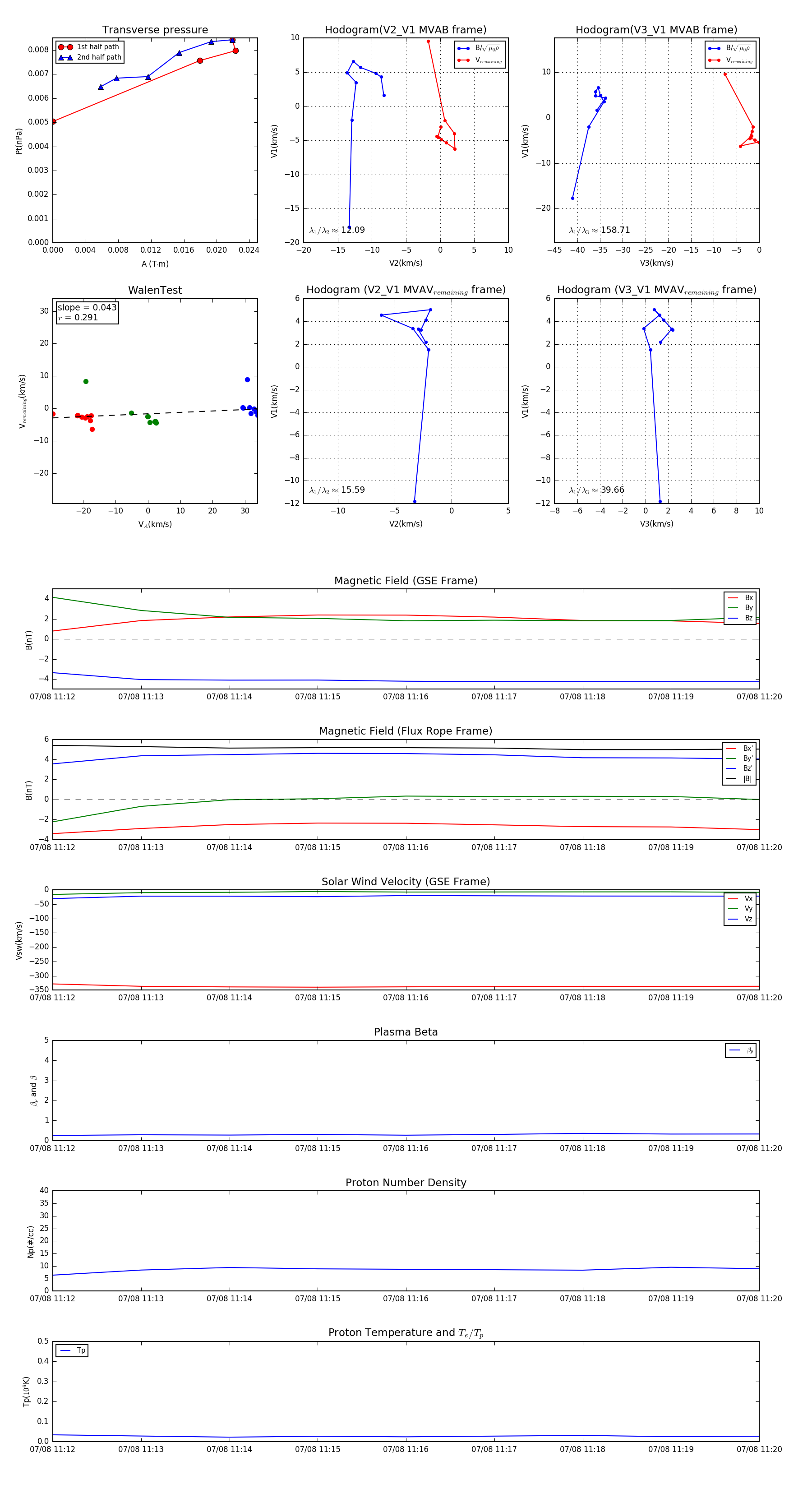
Task: Click the eigenvalue ratio text '39.66'
Action: 612,490
